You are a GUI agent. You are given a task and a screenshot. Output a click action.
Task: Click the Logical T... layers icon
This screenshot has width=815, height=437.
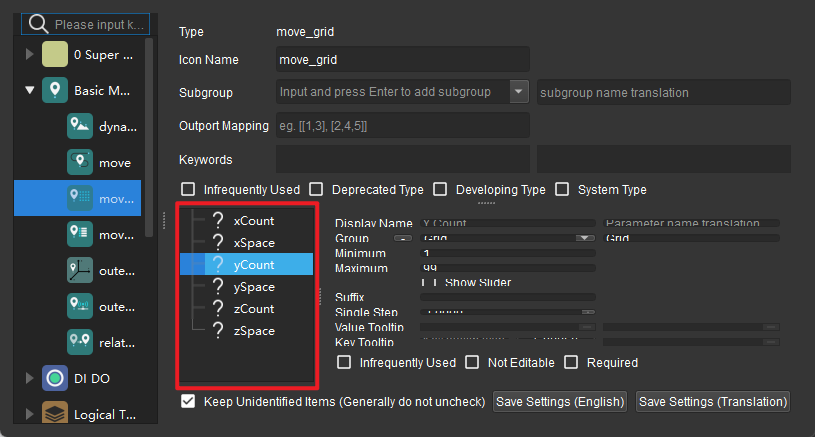pos(55,413)
